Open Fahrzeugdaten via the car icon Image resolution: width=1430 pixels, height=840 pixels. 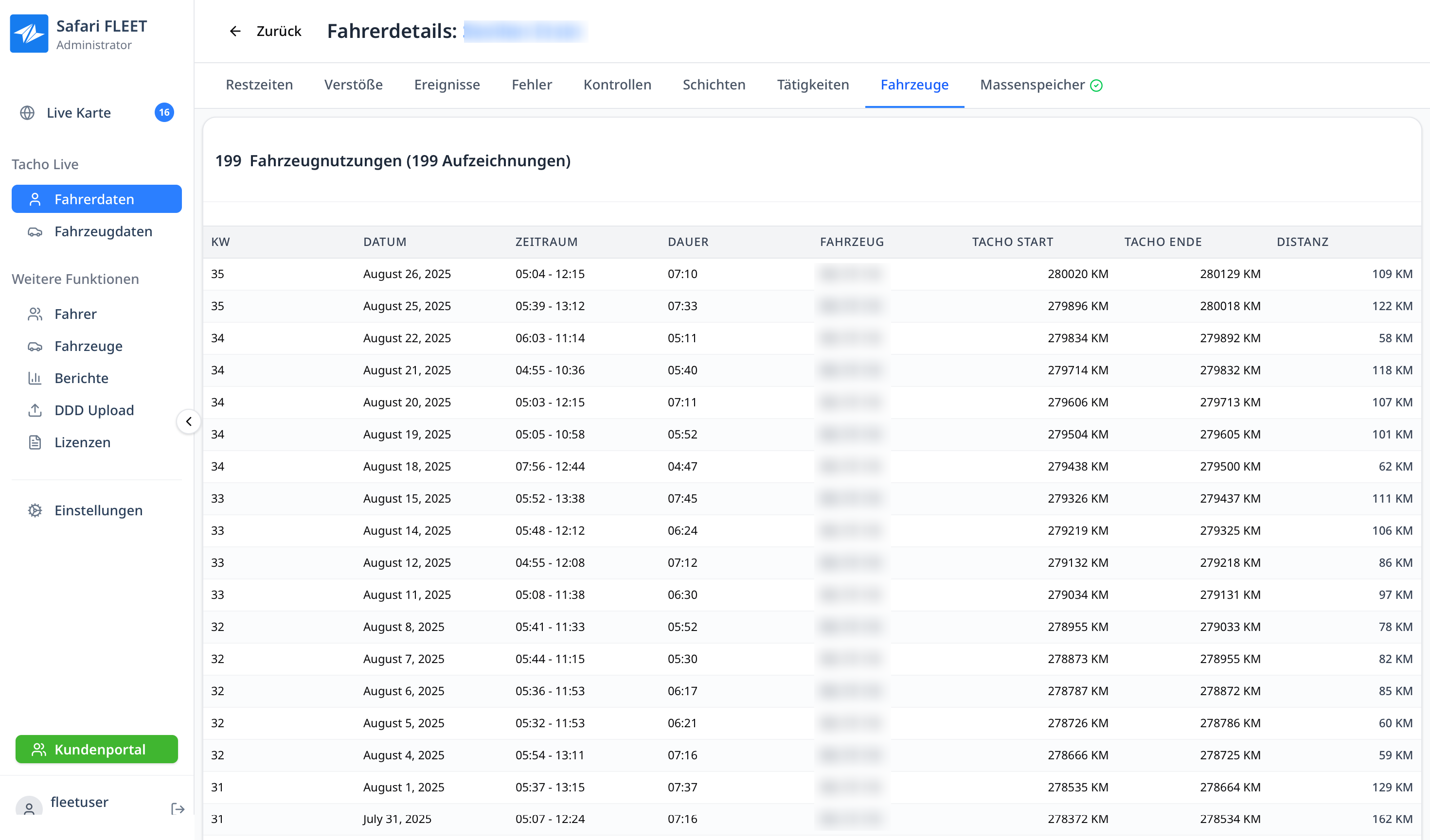35,231
